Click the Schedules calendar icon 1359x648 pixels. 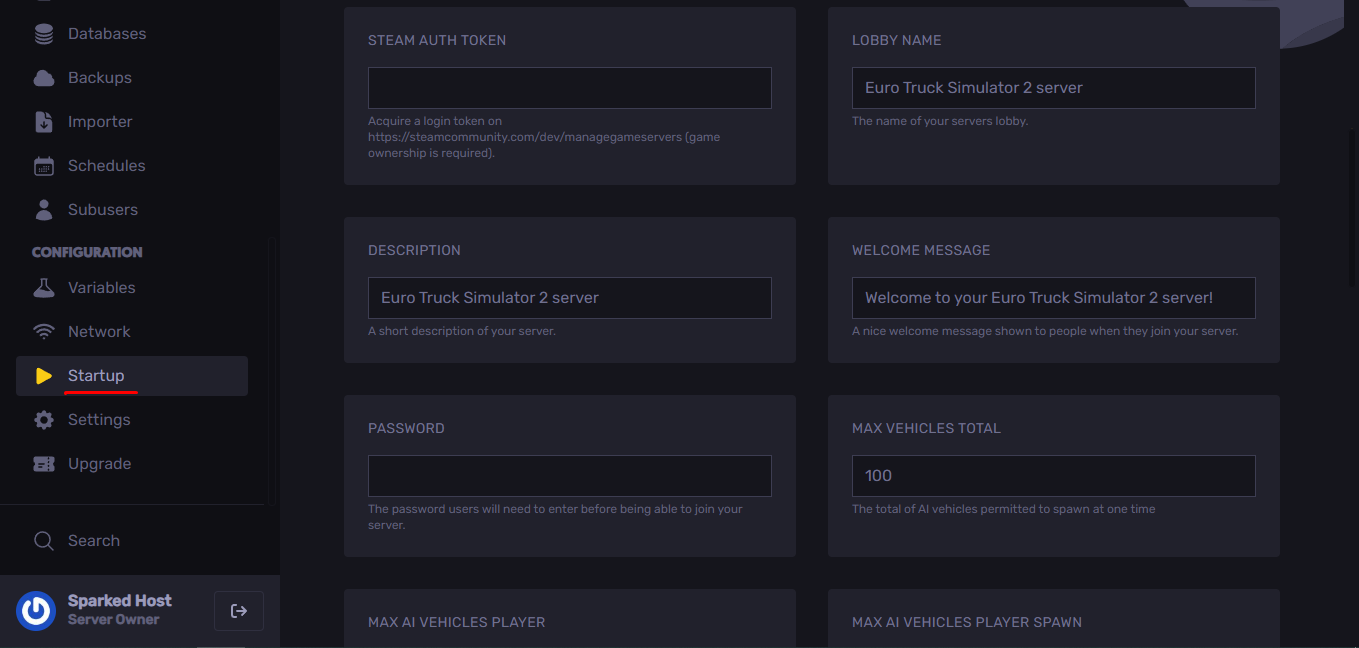[x=44, y=166]
